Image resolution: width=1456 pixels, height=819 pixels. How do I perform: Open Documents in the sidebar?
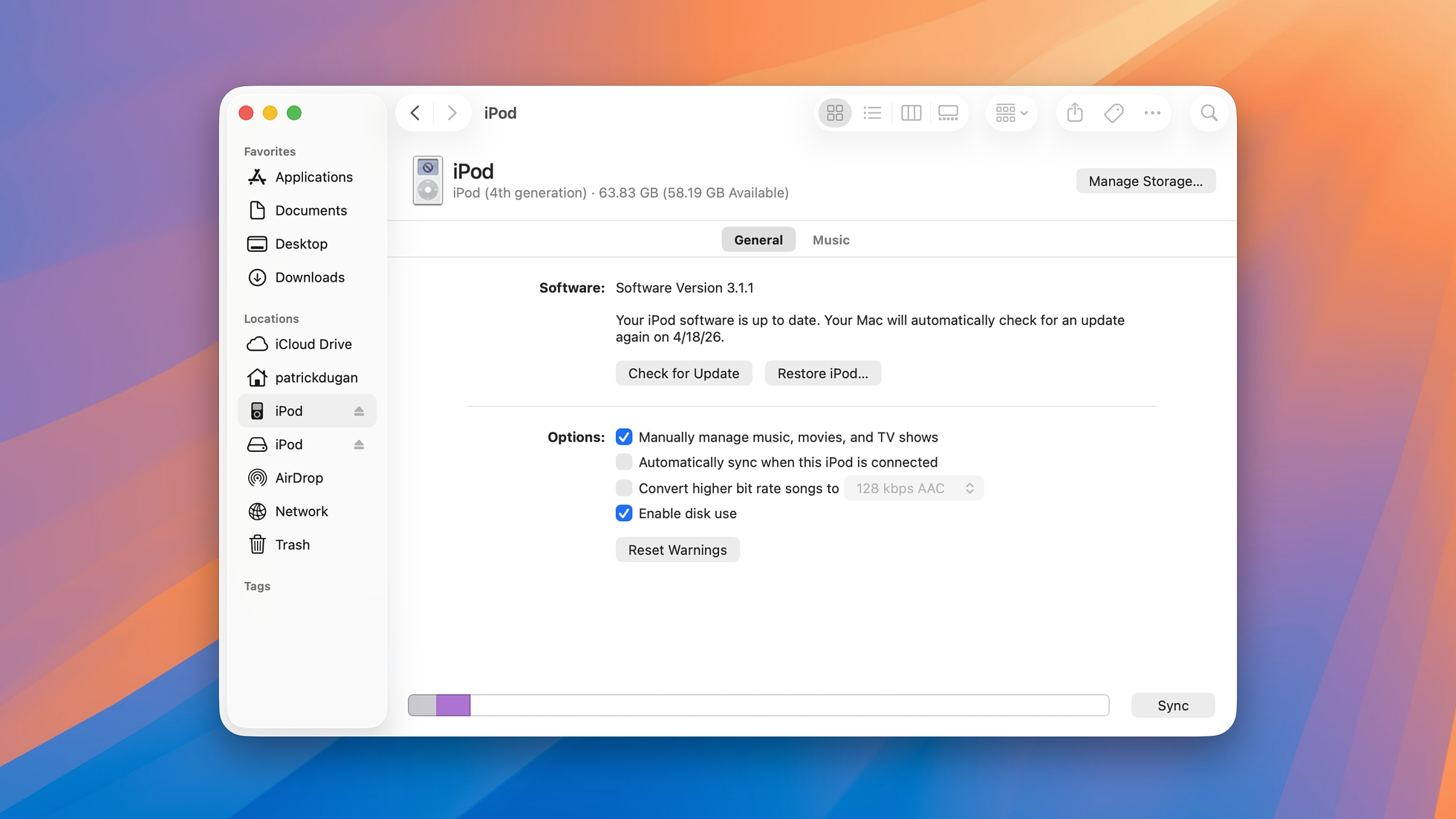point(307,210)
